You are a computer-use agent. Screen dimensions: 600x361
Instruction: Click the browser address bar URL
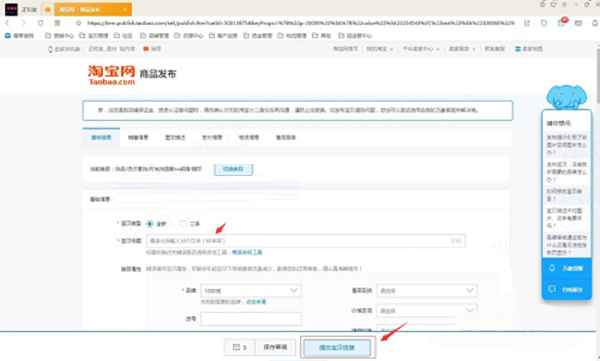click(301, 23)
